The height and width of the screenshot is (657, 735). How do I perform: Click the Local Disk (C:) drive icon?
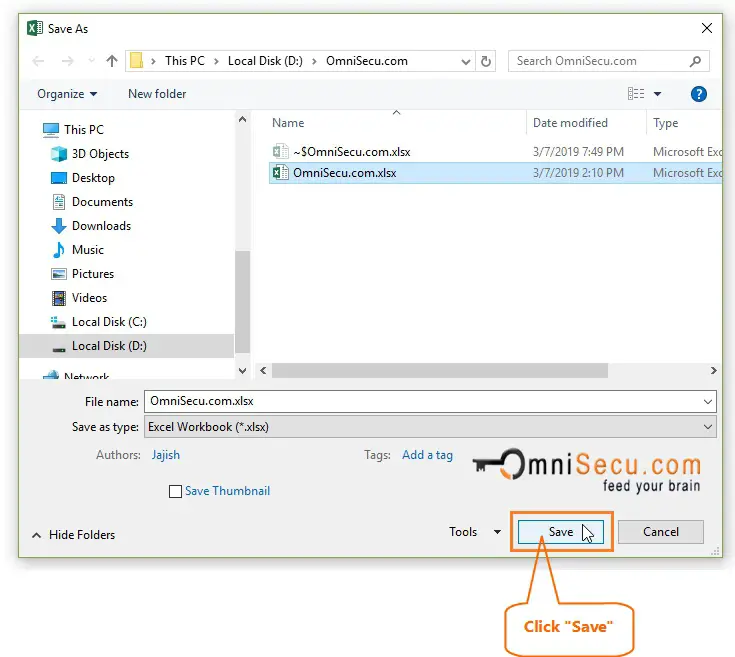pos(58,322)
